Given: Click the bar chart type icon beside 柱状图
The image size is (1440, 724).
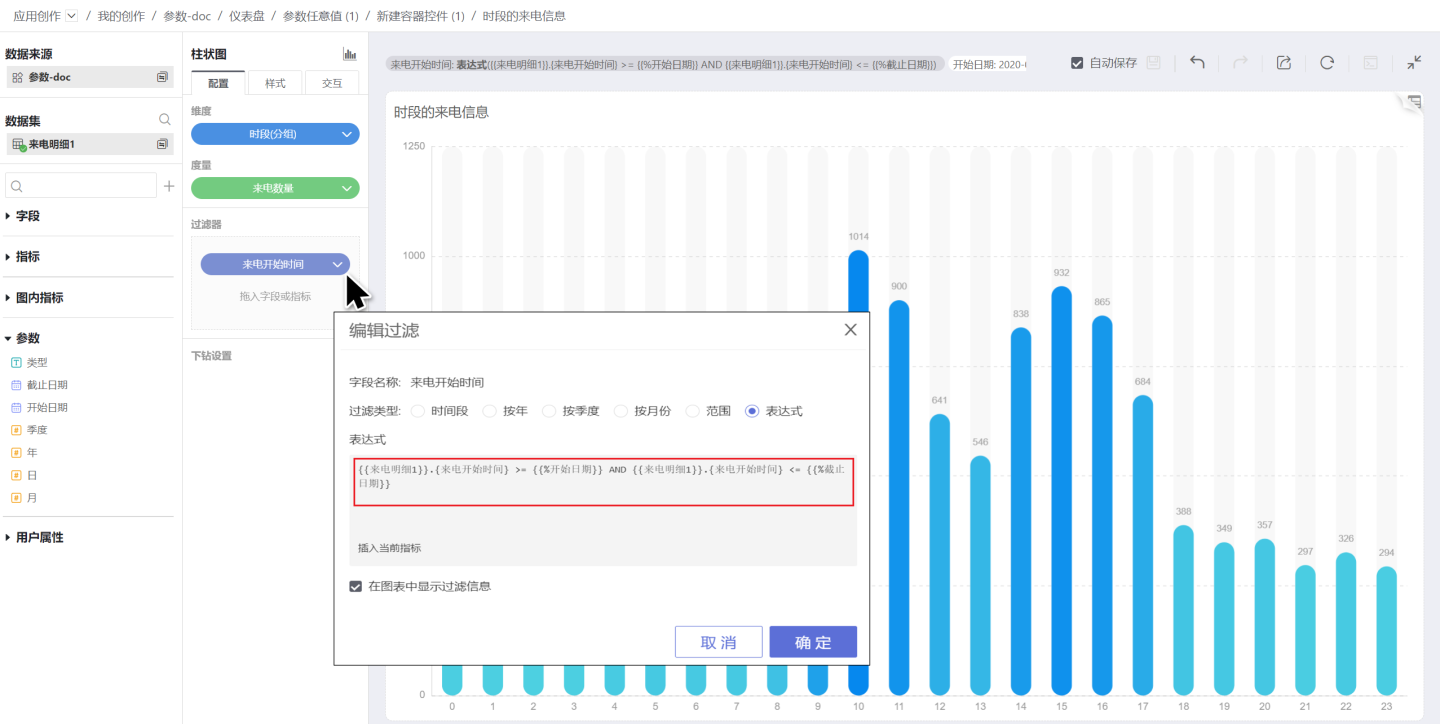Looking at the screenshot, I should click(x=349, y=54).
